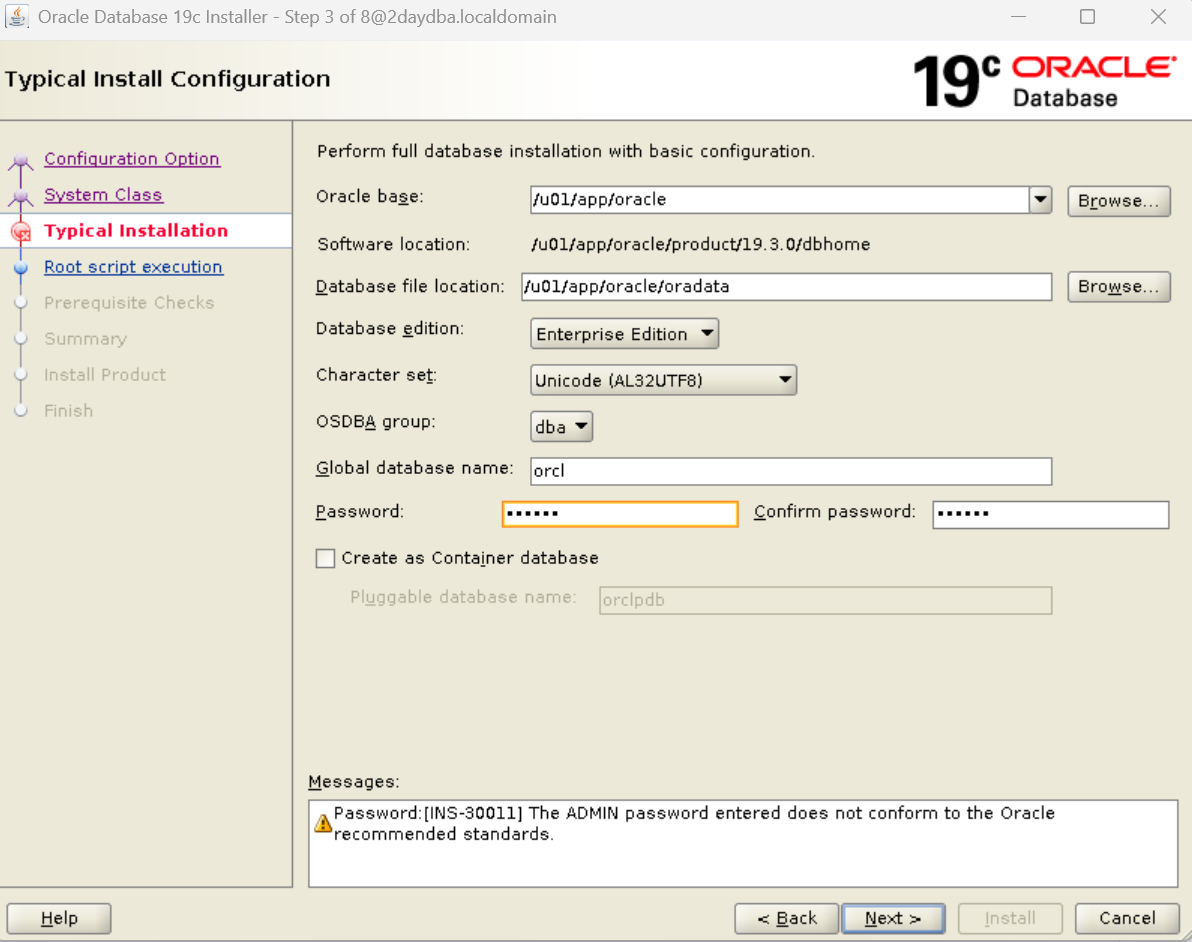1192x942 pixels.
Task: Minimize the installer window
Action: click(x=1019, y=17)
